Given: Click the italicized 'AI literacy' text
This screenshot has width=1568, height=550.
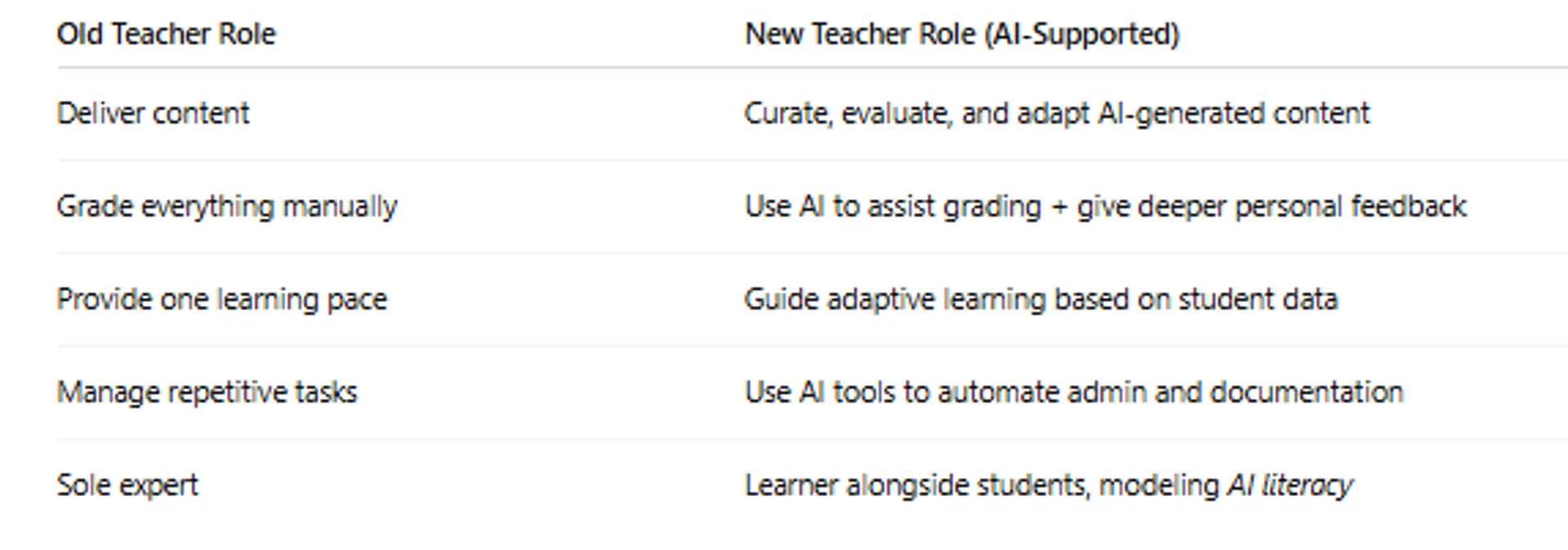Looking at the screenshot, I should pyautogui.click(x=1290, y=486).
